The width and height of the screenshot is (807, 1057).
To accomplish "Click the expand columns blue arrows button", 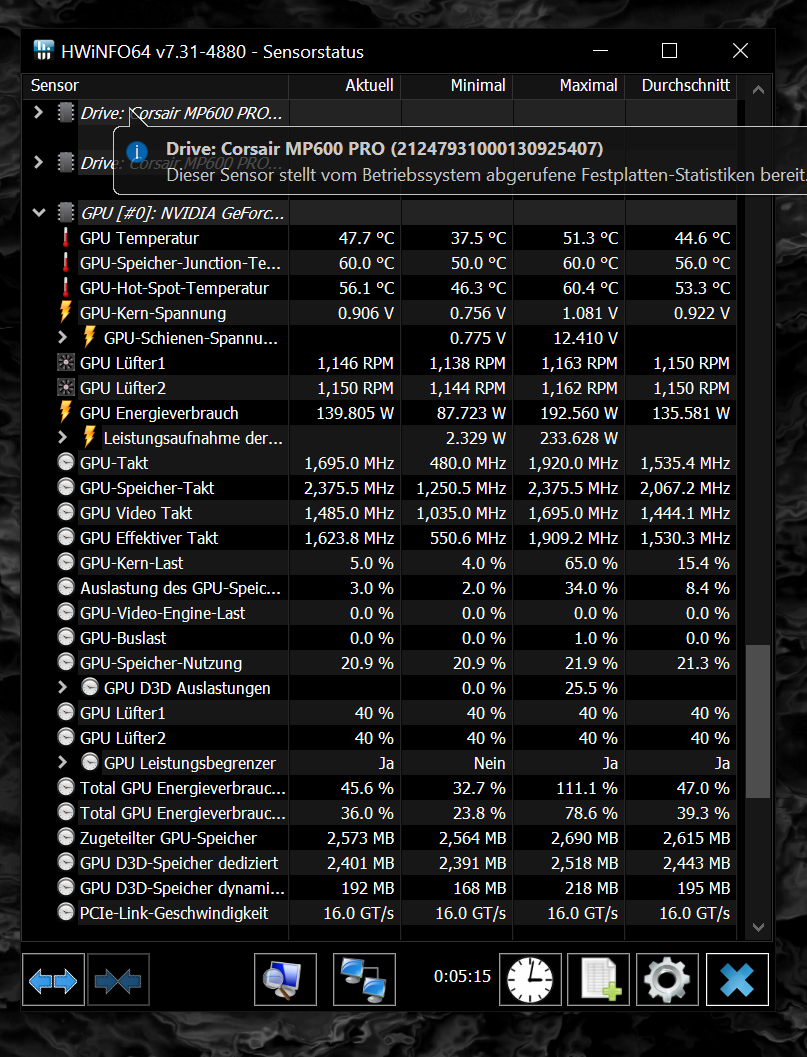I will (53, 980).
